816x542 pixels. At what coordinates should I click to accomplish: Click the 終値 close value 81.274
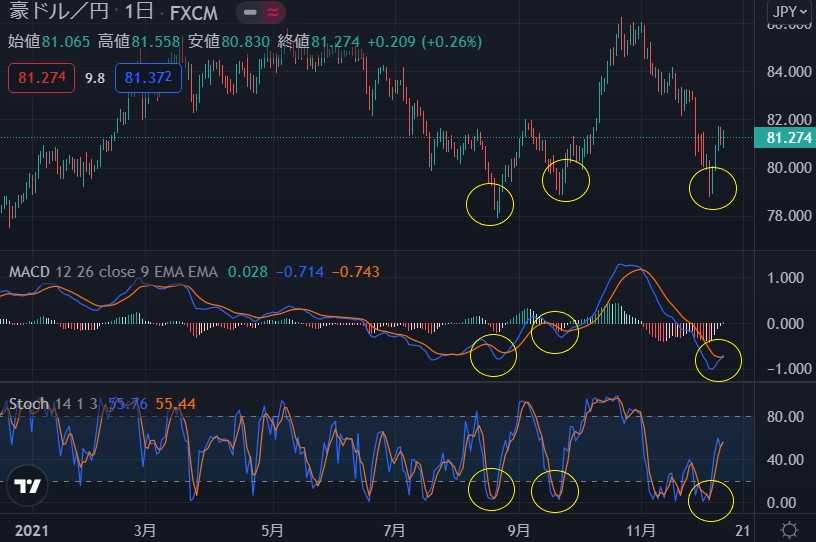(x=336, y=42)
